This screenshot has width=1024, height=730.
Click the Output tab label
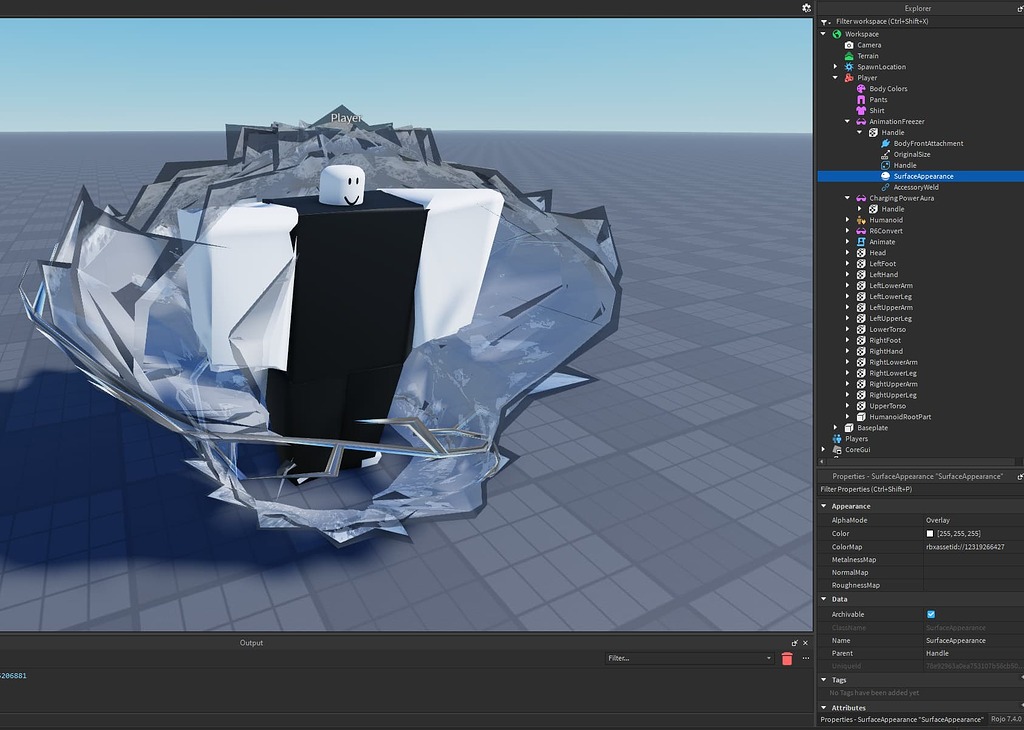(x=250, y=643)
